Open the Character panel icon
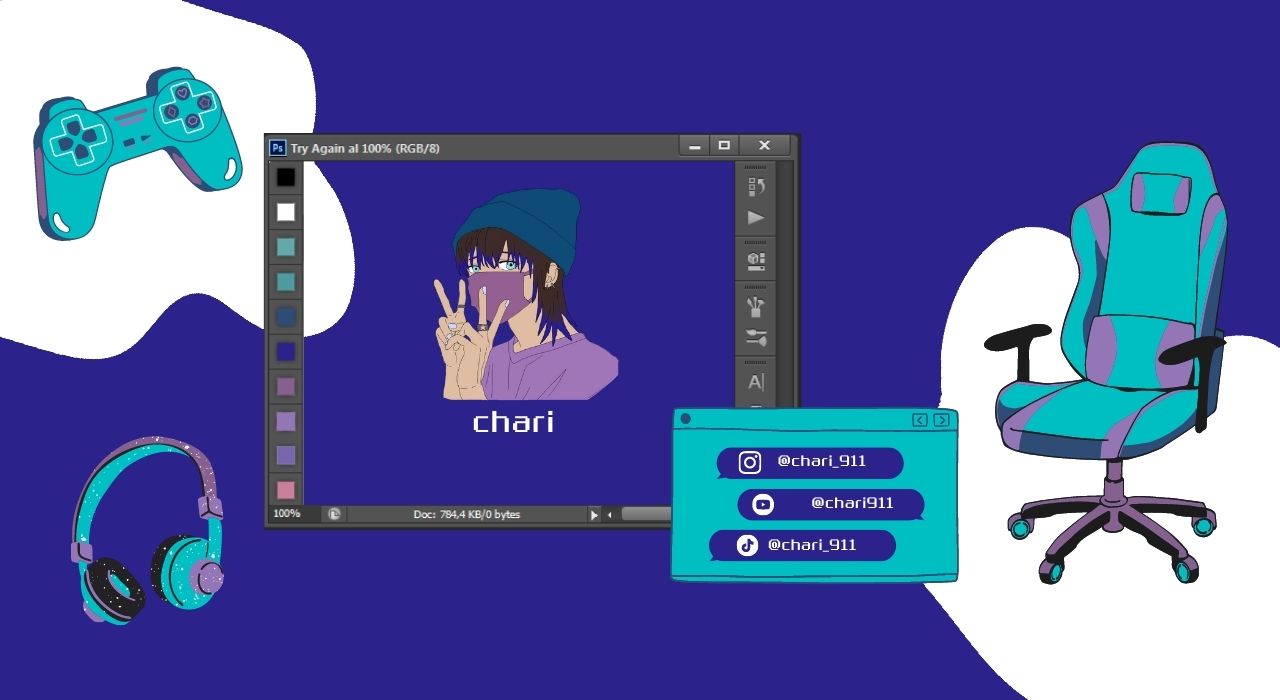Image resolution: width=1280 pixels, height=700 pixels. point(756,381)
